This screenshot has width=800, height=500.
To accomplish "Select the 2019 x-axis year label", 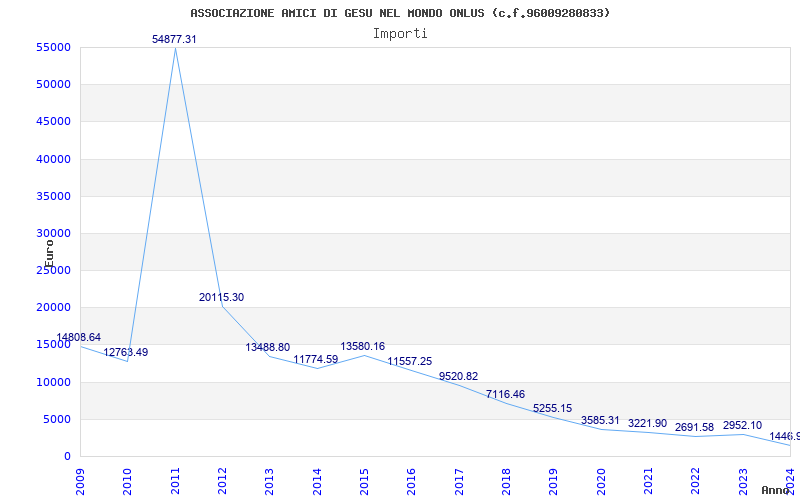I will click(x=554, y=482).
